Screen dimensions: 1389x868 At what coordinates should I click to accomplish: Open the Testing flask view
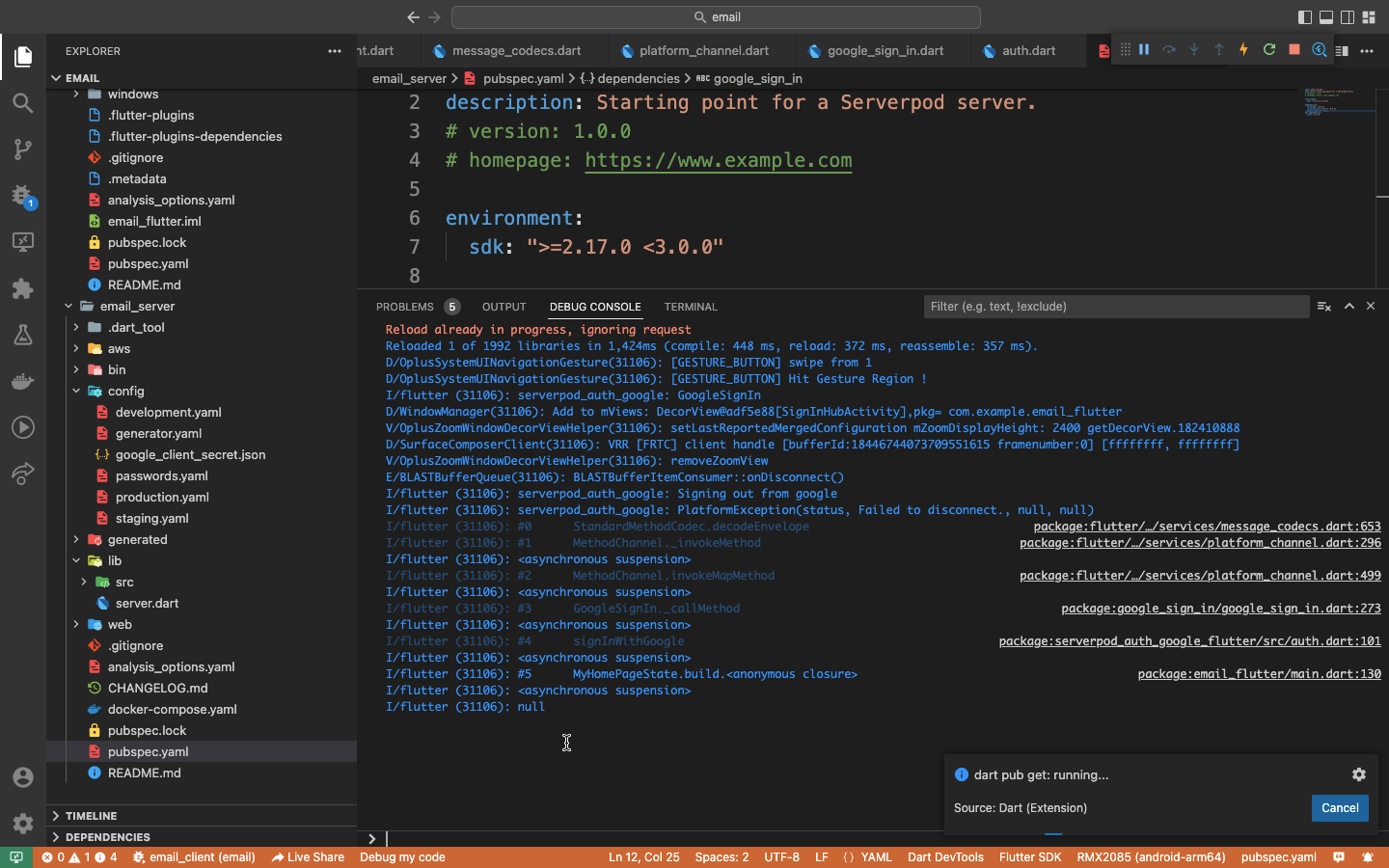pos(23,335)
